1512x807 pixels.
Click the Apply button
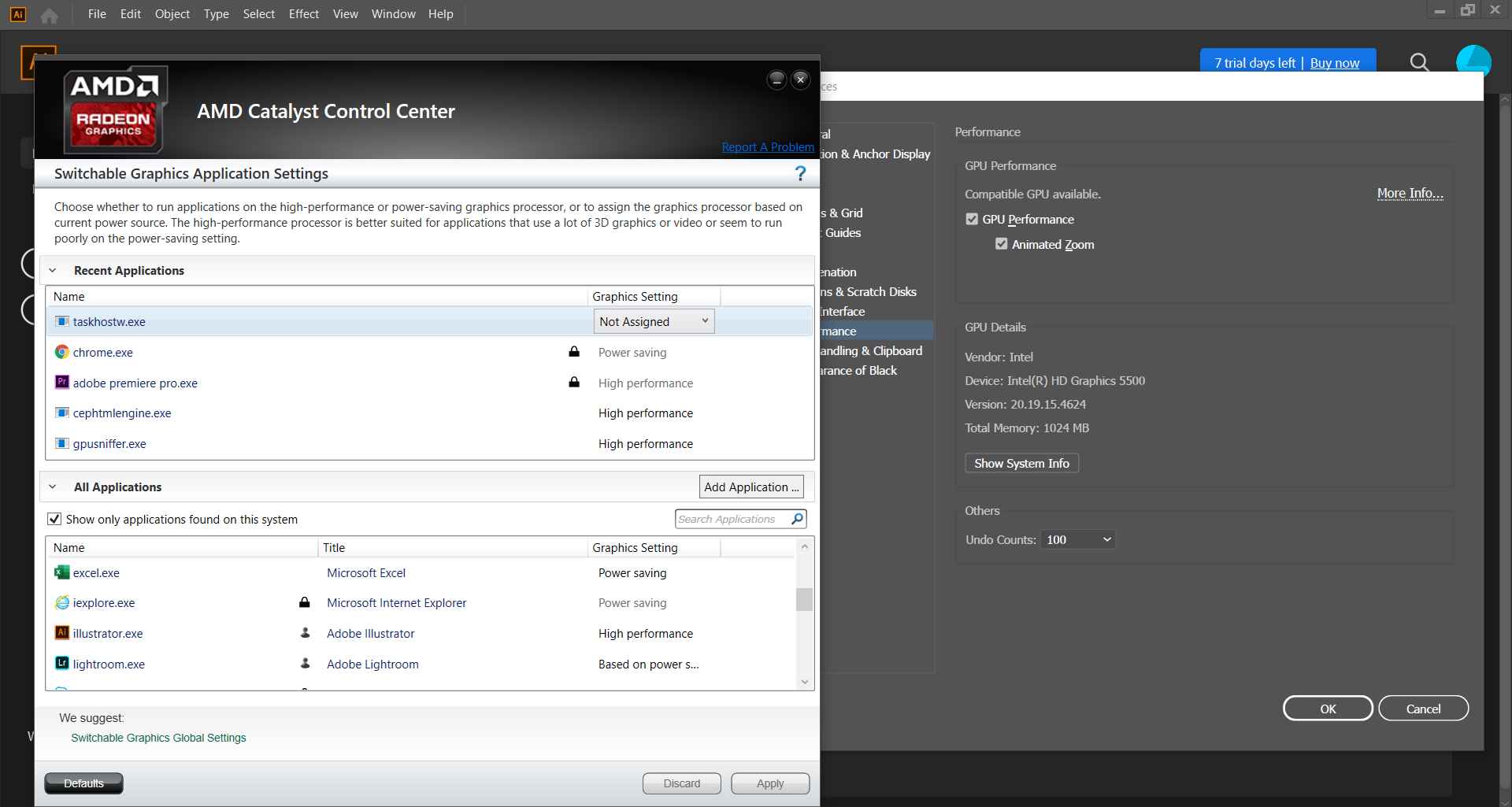tap(769, 783)
